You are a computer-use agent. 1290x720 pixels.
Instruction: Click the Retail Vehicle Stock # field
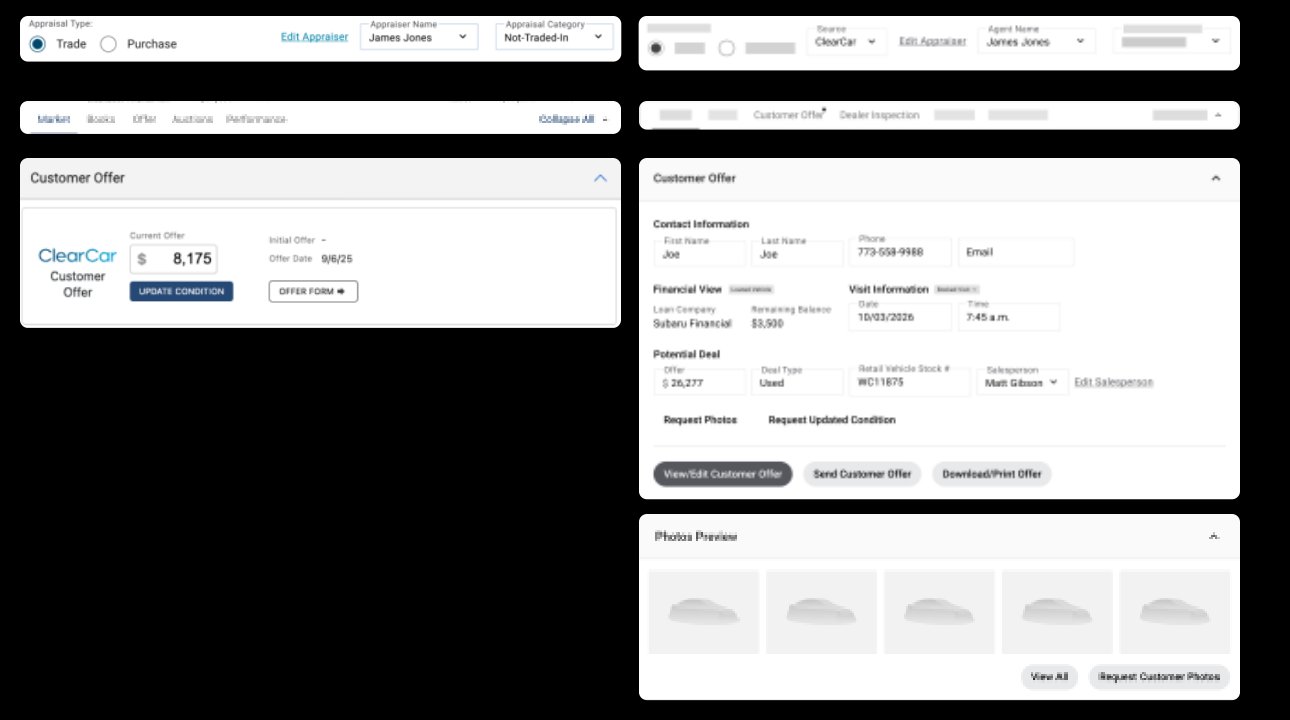910,382
